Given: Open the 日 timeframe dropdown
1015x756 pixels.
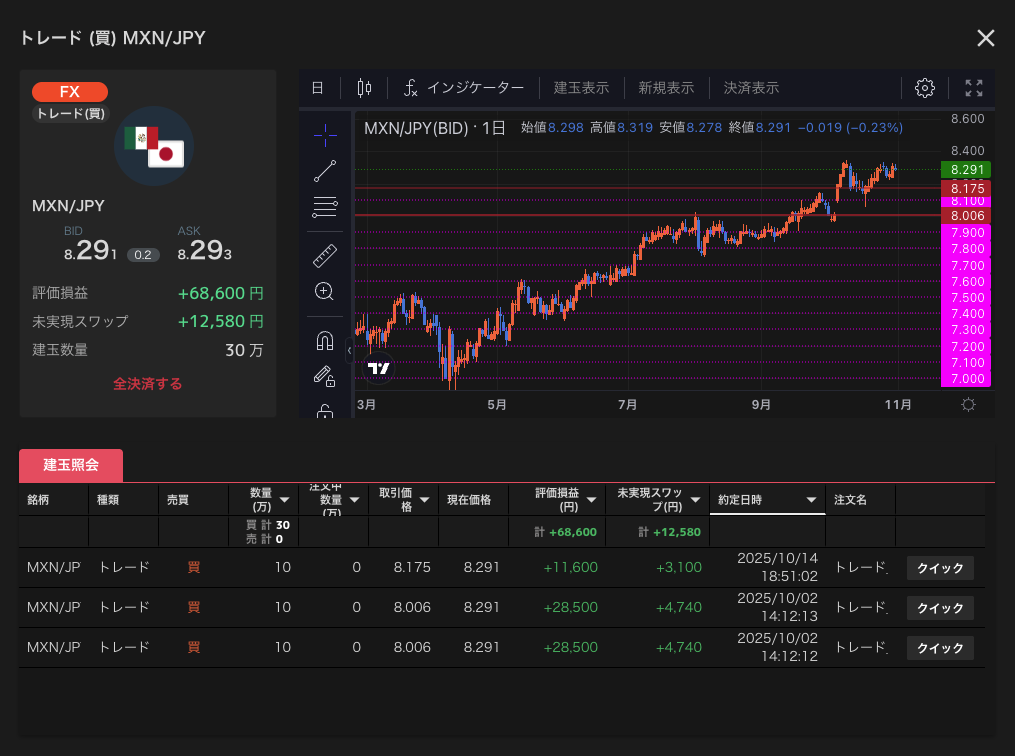Looking at the screenshot, I should (317, 88).
